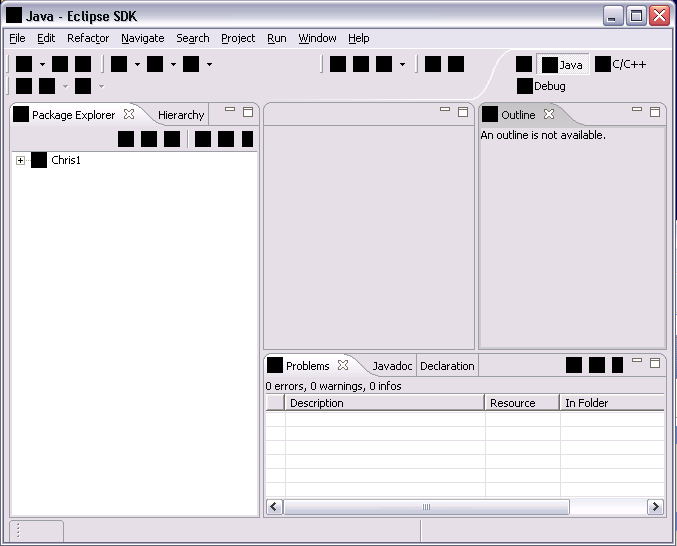Open the dropdown arrow beside the New icon

42,64
